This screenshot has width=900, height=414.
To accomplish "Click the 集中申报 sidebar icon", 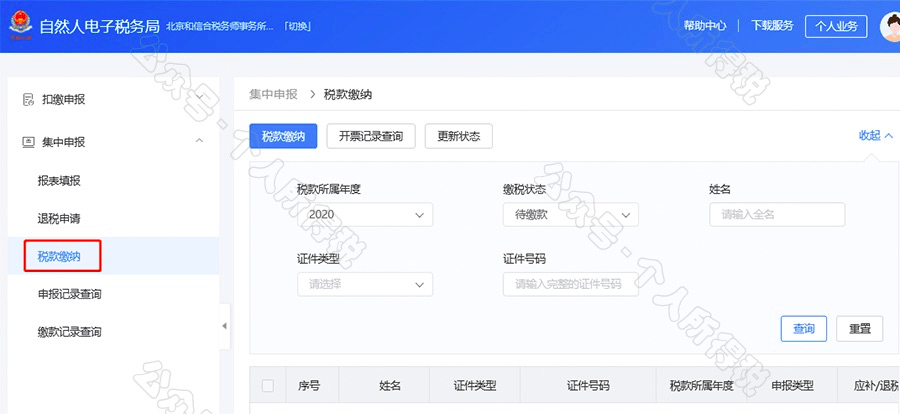I will click(x=28, y=142).
